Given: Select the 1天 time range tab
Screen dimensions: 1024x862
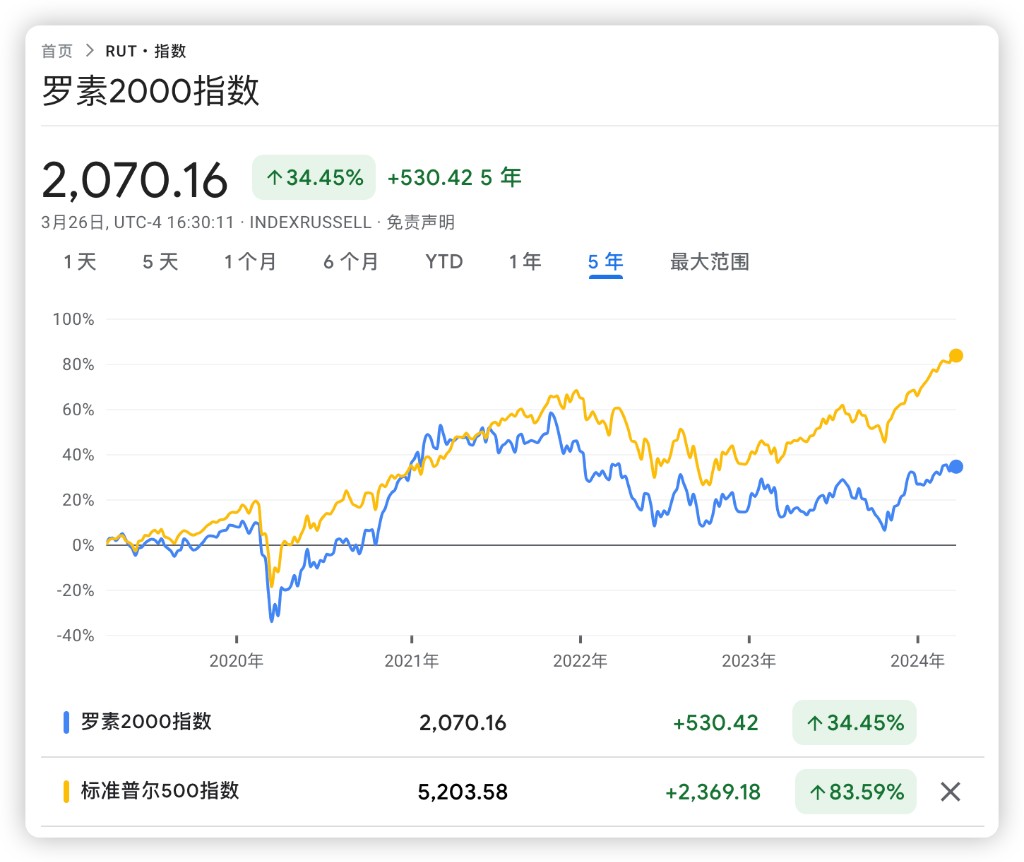Looking at the screenshot, I should tap(80, 262).
